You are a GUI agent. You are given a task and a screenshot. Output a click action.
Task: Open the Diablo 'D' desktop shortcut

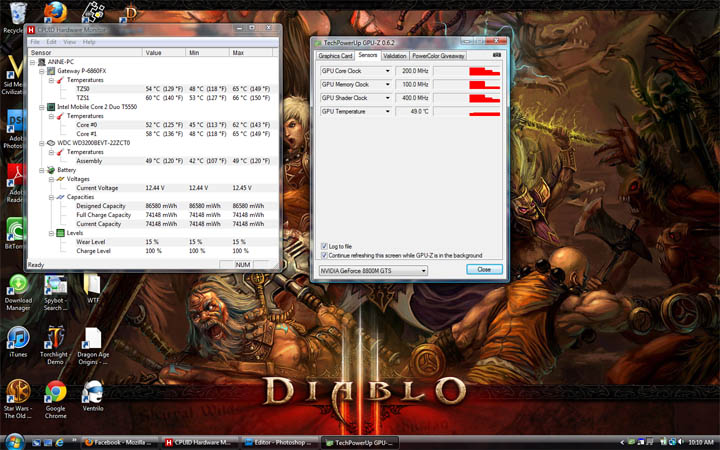[129, 13]
